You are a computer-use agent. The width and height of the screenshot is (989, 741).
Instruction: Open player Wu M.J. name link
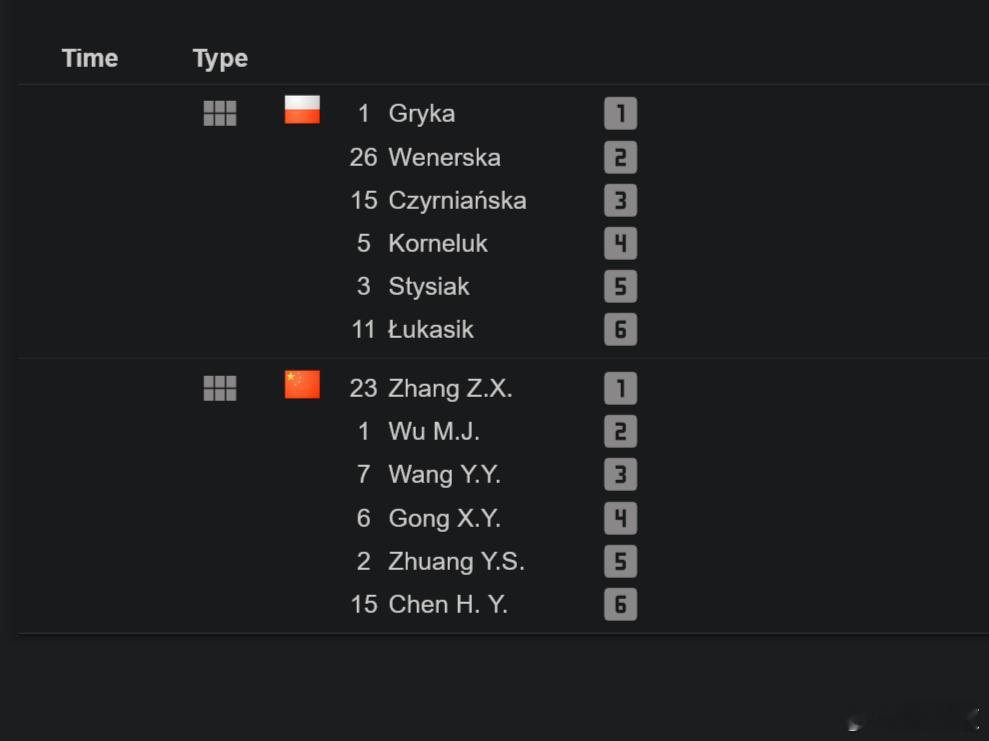(x=434, y=431)
